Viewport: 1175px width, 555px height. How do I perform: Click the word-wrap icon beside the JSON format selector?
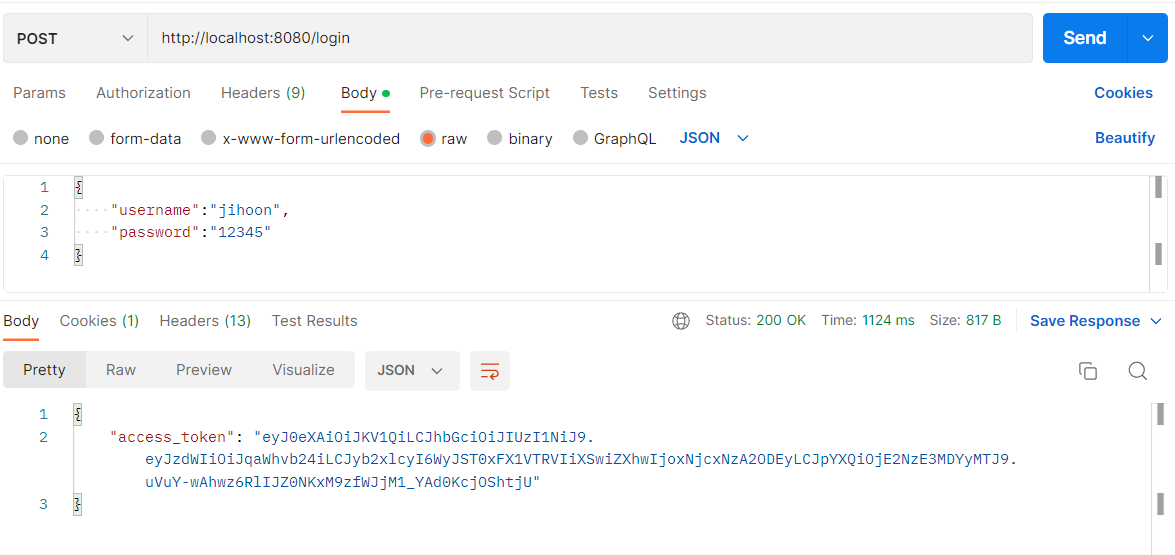[x=489, y=371]
